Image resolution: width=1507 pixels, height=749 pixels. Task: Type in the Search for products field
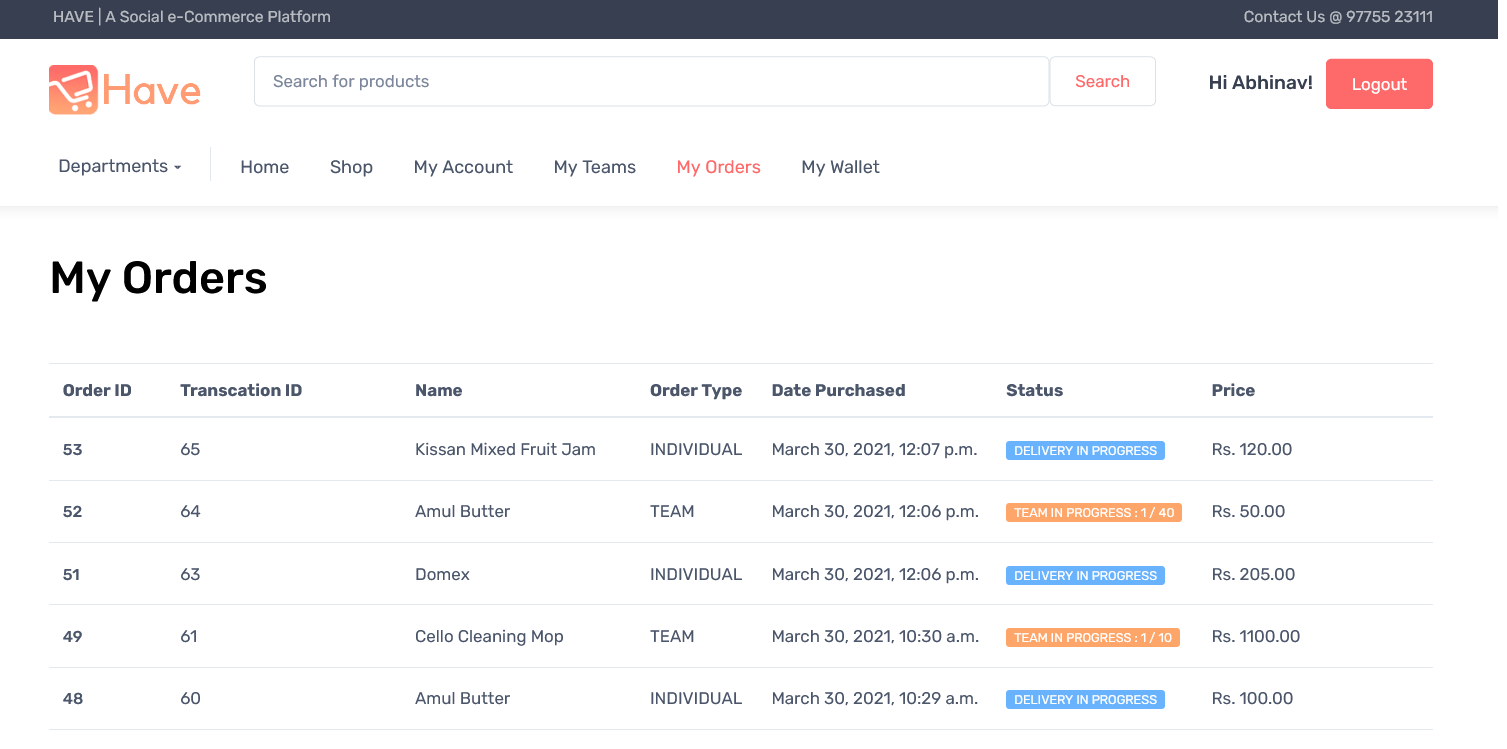coord(650,81)
